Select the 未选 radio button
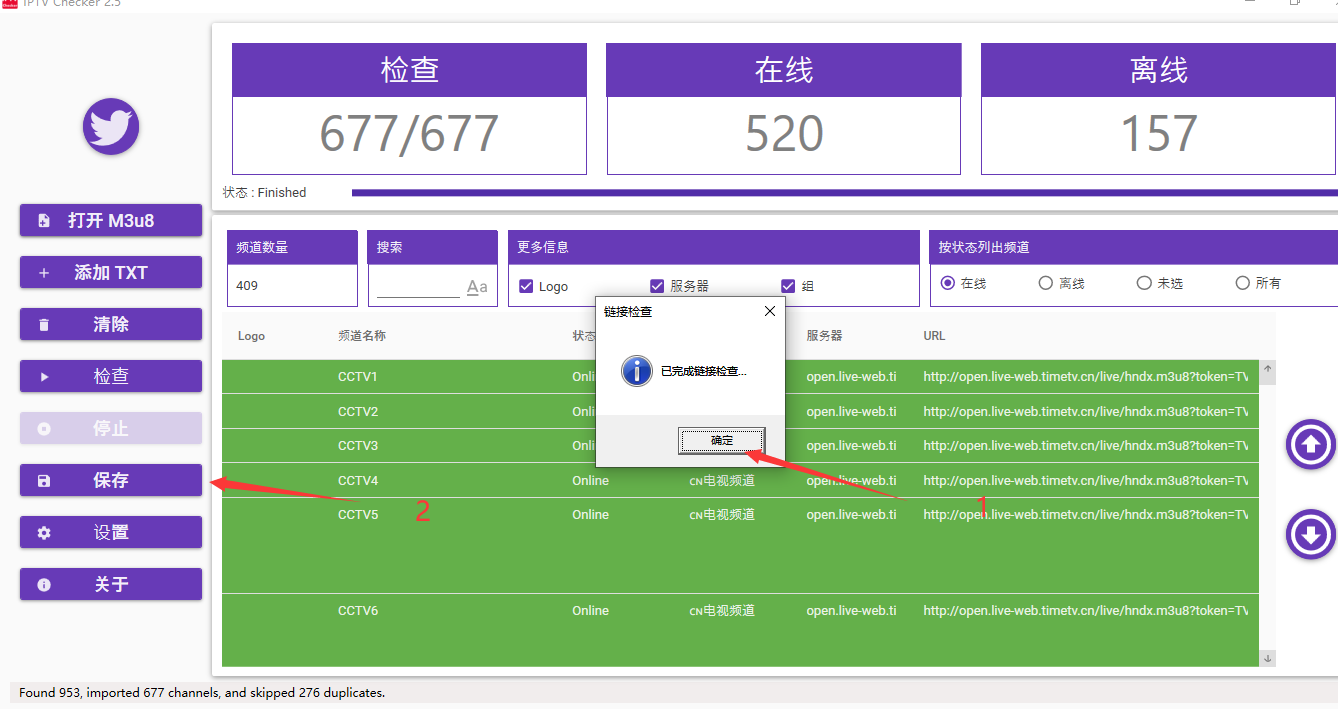This screenshot has height=709, width=1338. 1144,283
